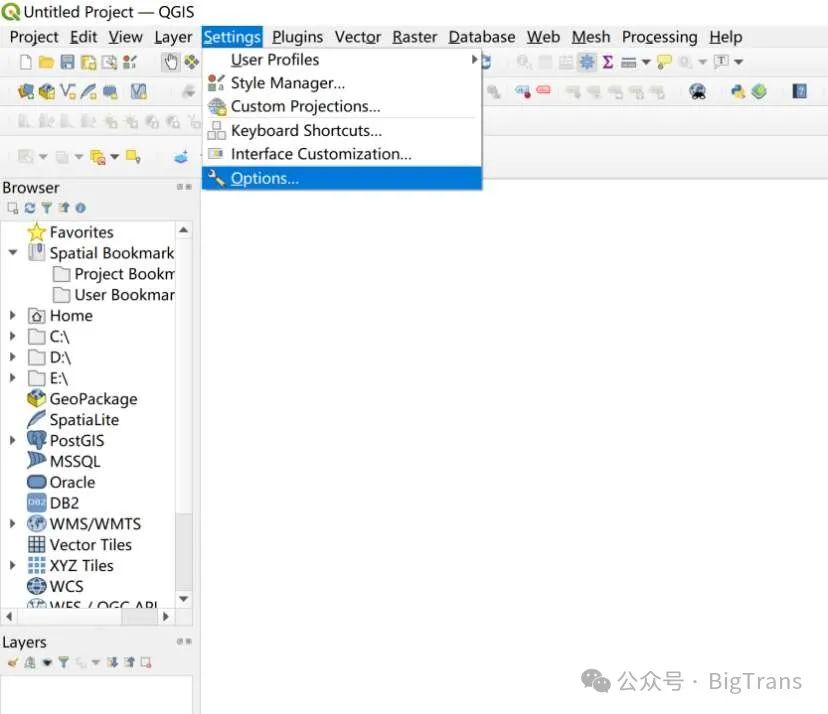Click Collapse All in the Browser toolbar
The image size is (828, 714).
(x=64, y=208)
